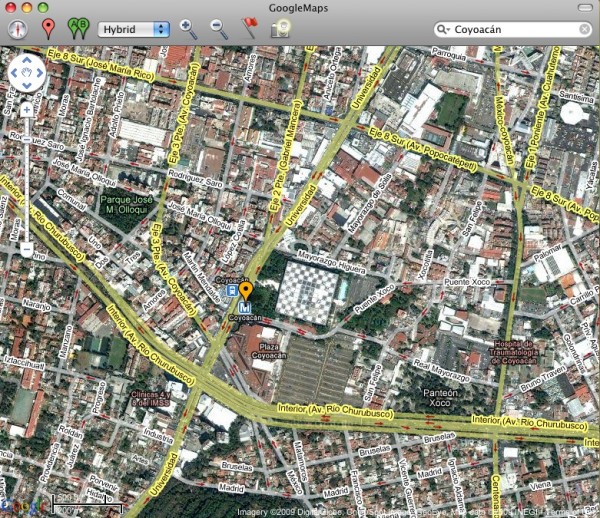Pan the map left with arrow control

(14, 73)
